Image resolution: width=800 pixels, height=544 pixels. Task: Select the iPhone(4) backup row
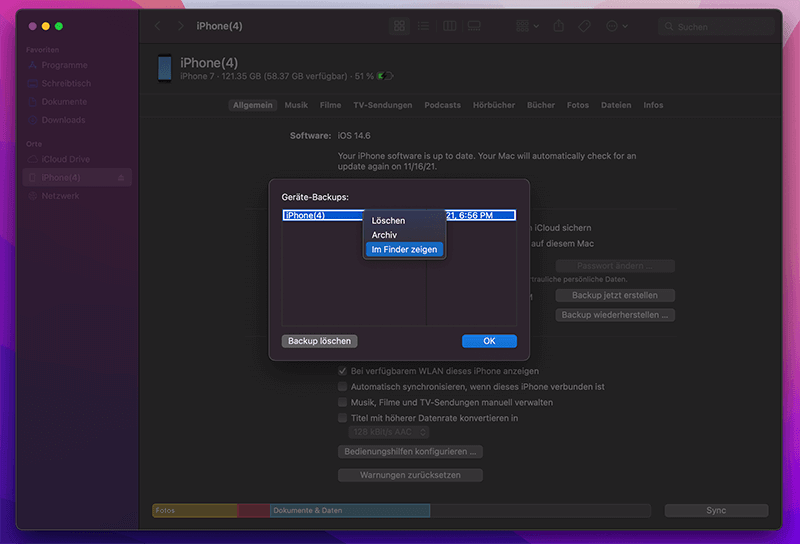(399, 215)
